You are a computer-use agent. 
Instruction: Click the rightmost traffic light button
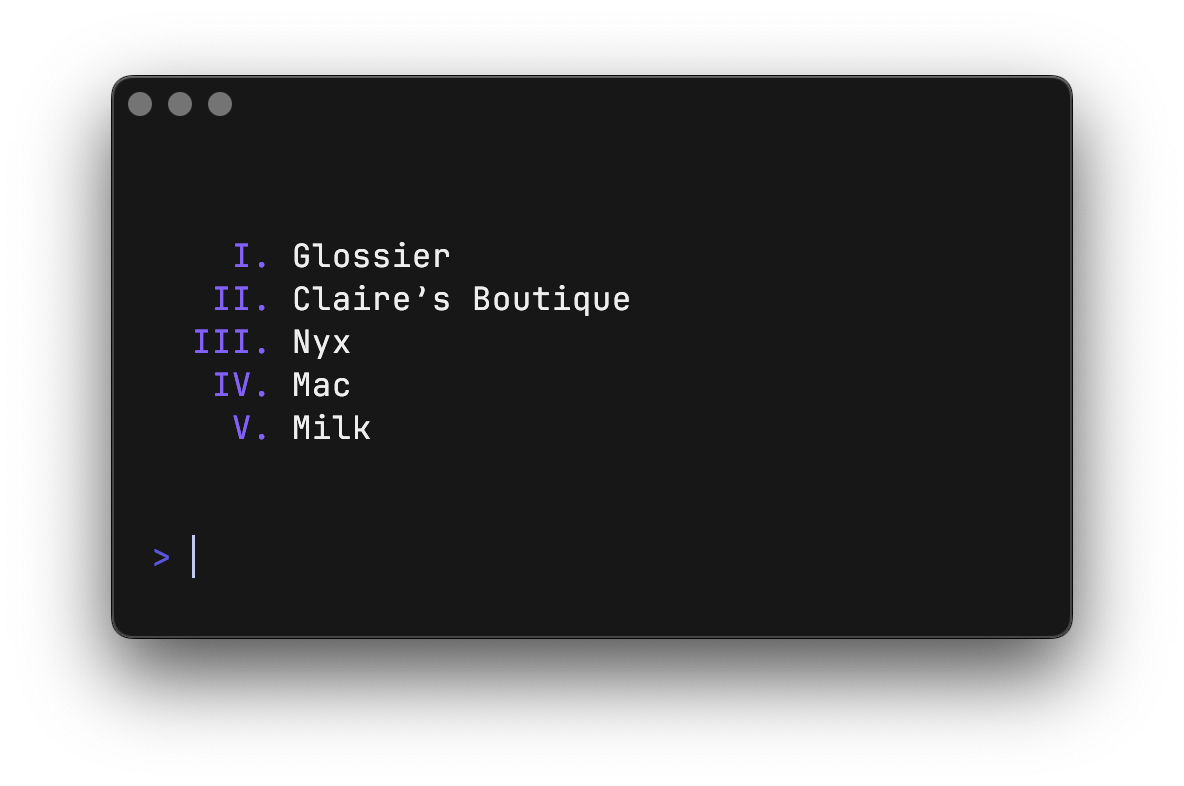[220, 103]
